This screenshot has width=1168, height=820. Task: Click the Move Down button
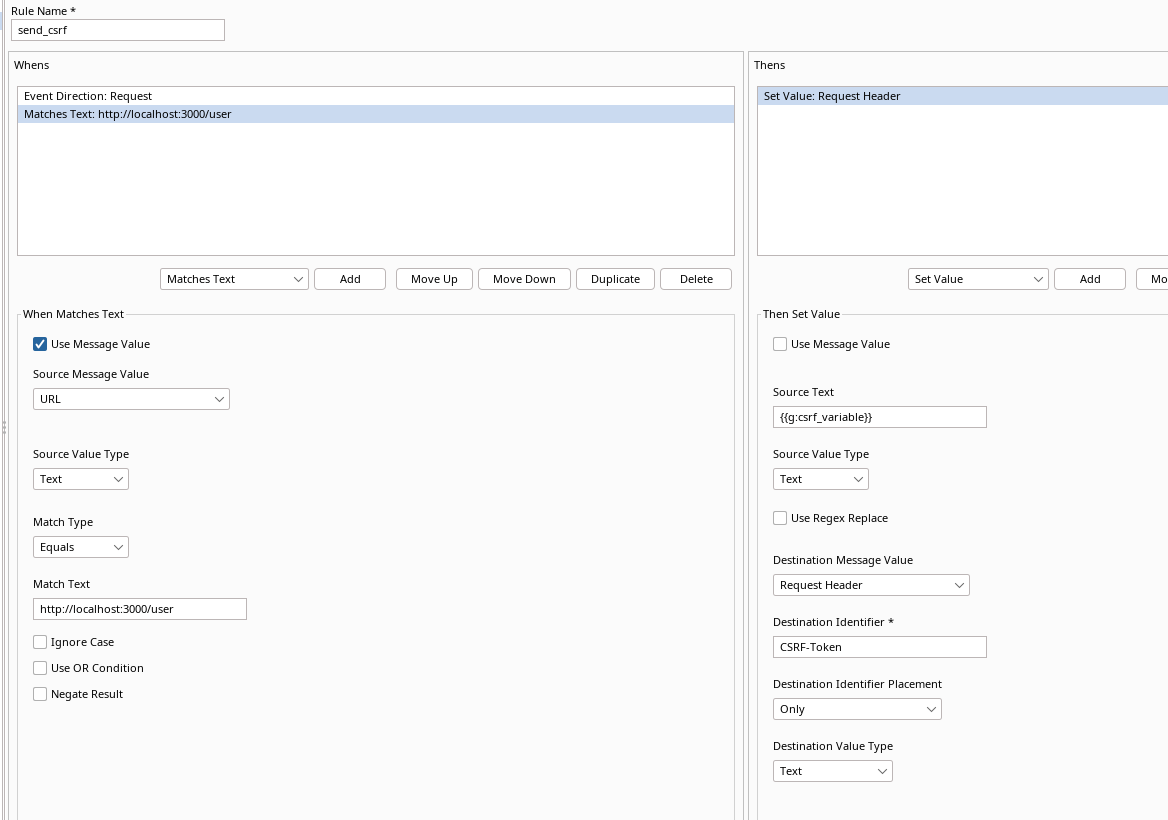tap(524, 279)
